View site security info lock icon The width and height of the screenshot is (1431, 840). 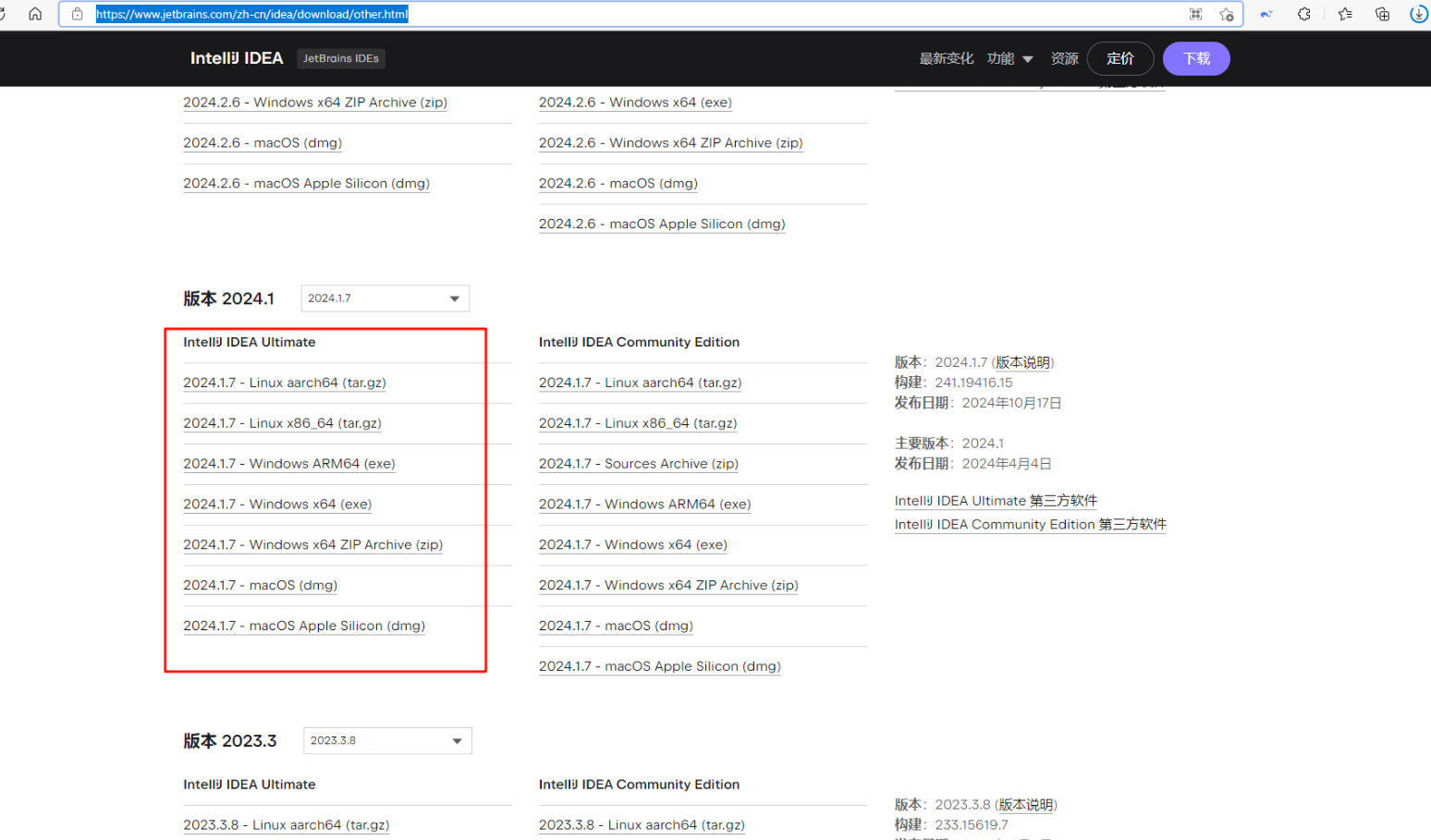(78, 14)
